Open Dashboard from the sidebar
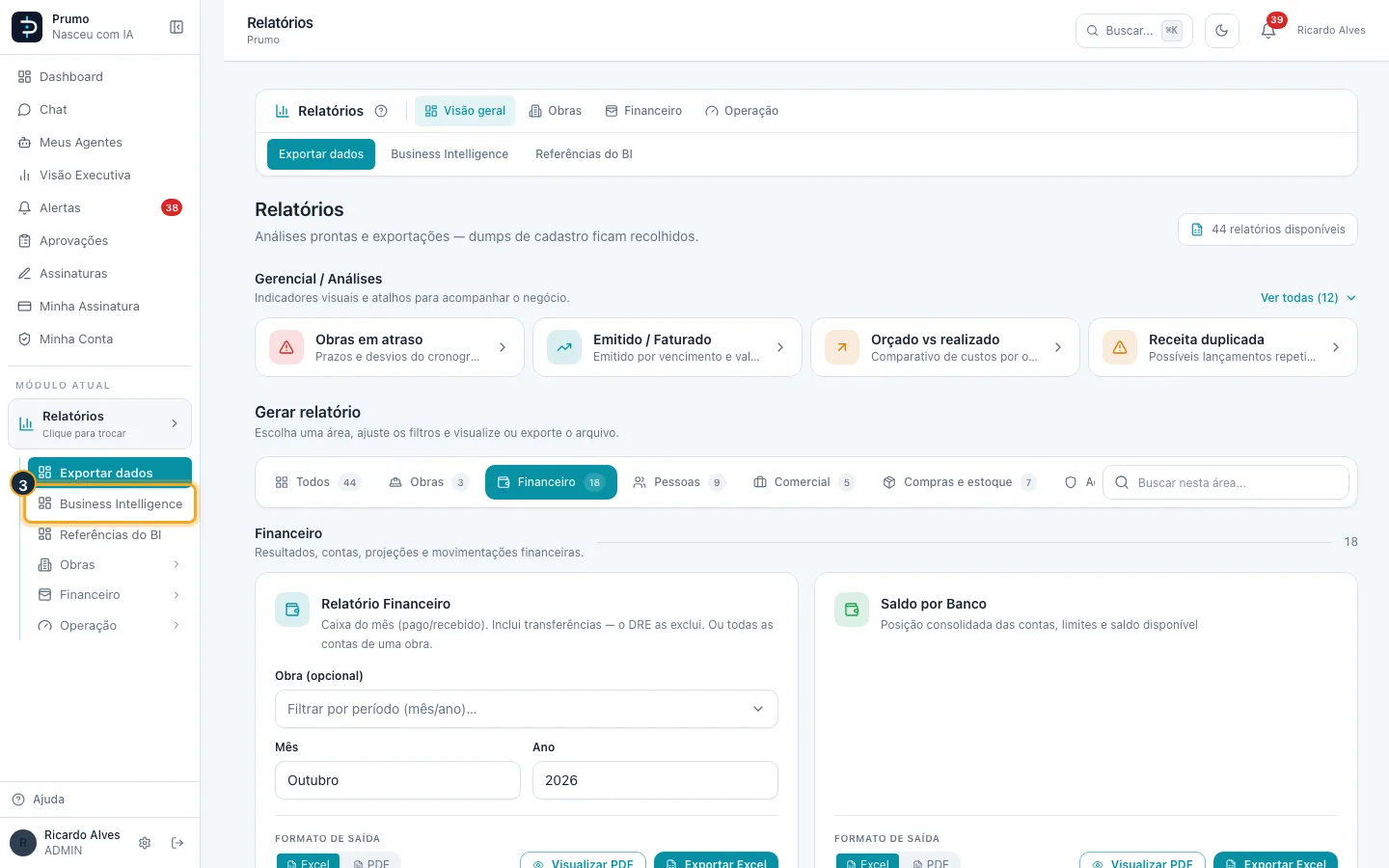 click(100, 77)
